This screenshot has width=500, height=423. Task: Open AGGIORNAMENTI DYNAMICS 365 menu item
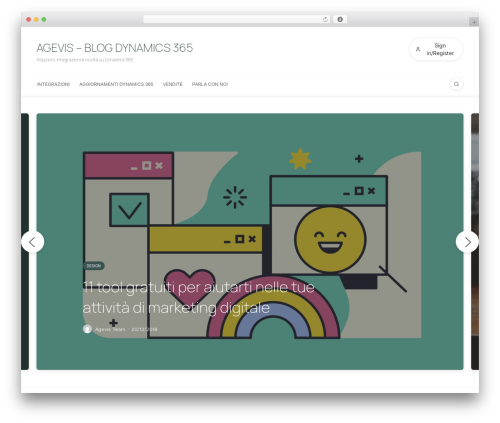(116, 84)
